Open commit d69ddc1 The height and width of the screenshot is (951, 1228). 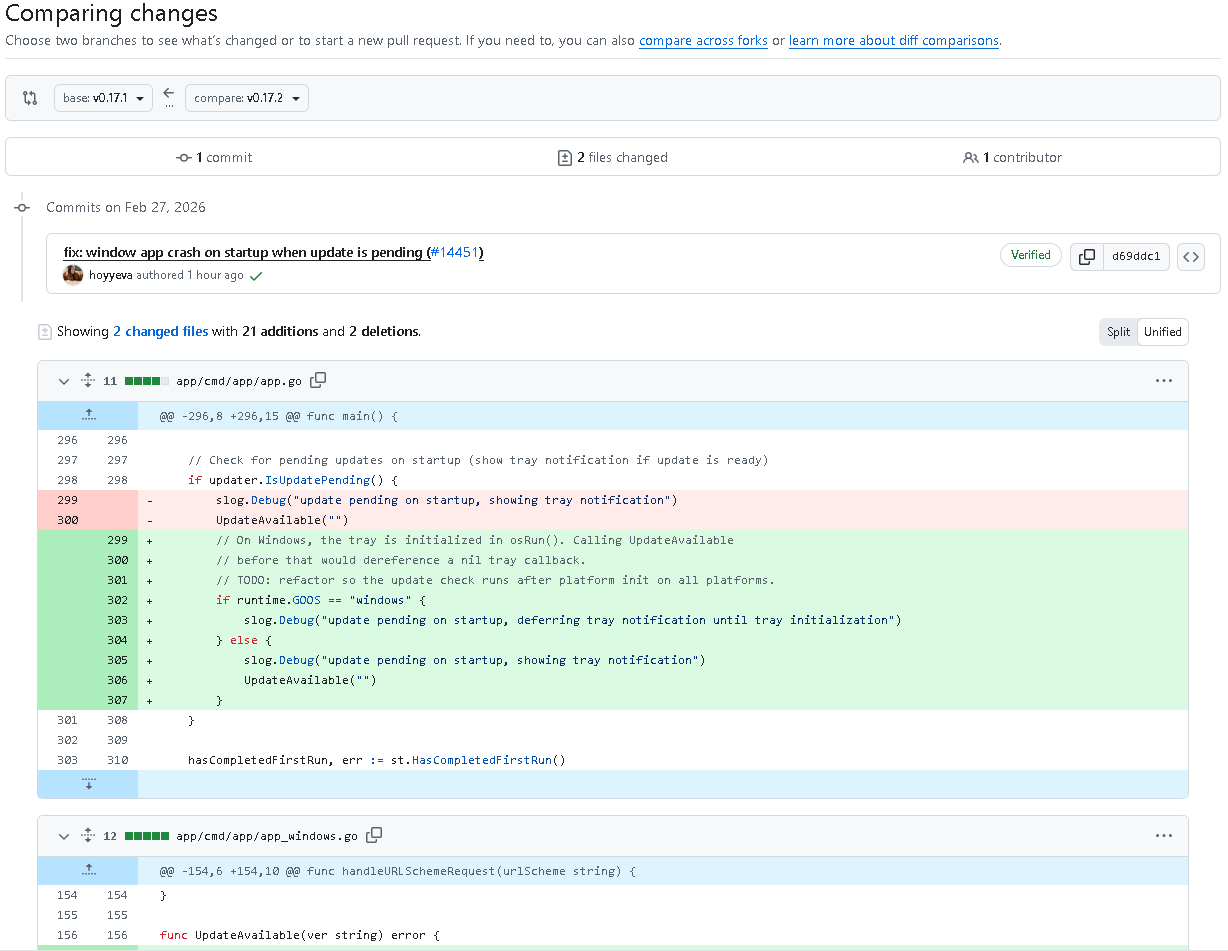[x=1136, y=257]
